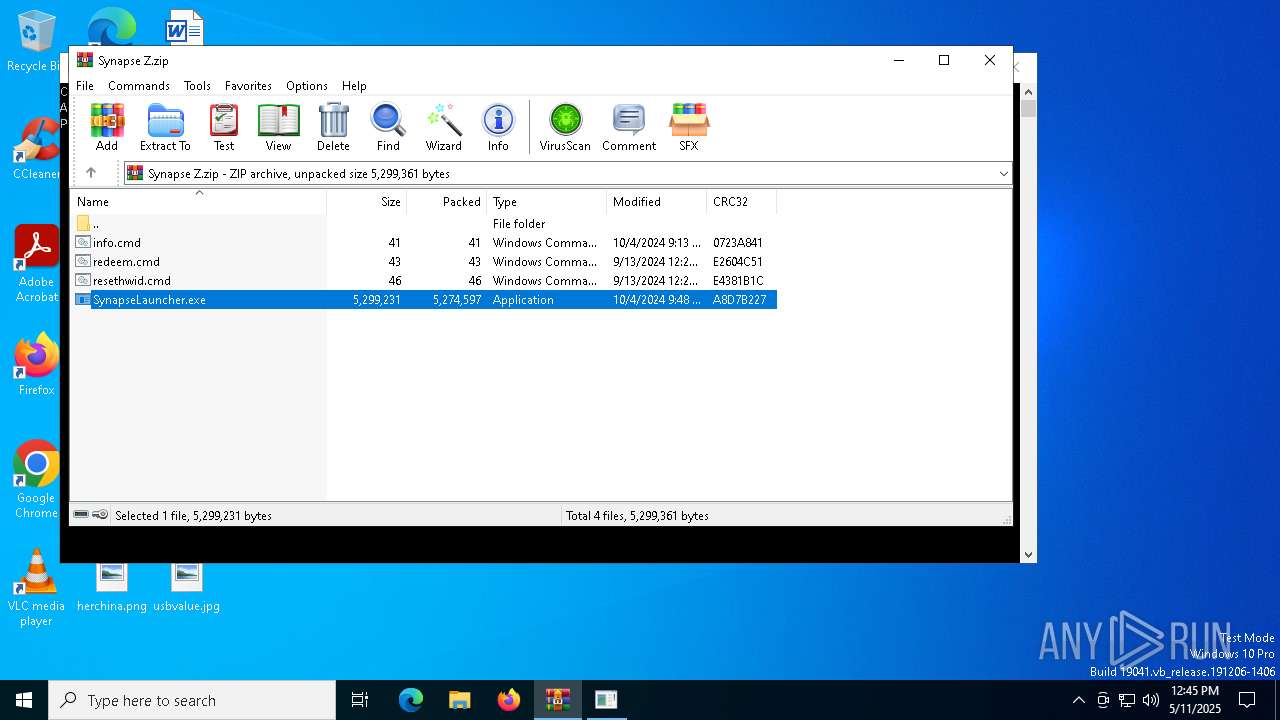Sort by Modified column header
This screenshot has width=1280, height=720.
click(x=657, y=201)
